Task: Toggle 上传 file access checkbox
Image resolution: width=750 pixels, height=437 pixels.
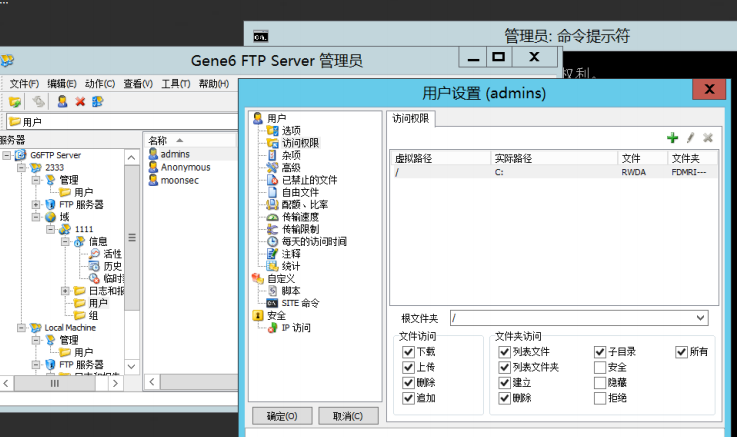Action: [x=408, y=367]
